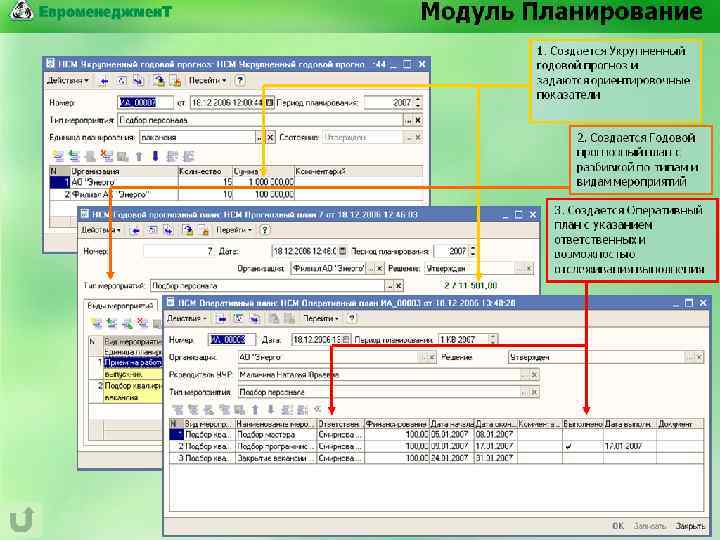The image size is (720, 540).
Task: Clear Руководитель field in operational plan
Action: click(x=534, y=375)
